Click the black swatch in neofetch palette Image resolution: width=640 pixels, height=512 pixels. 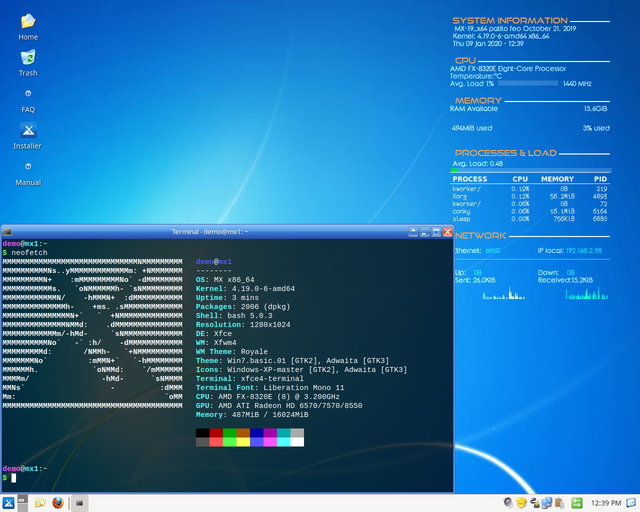tap(202, 433)
